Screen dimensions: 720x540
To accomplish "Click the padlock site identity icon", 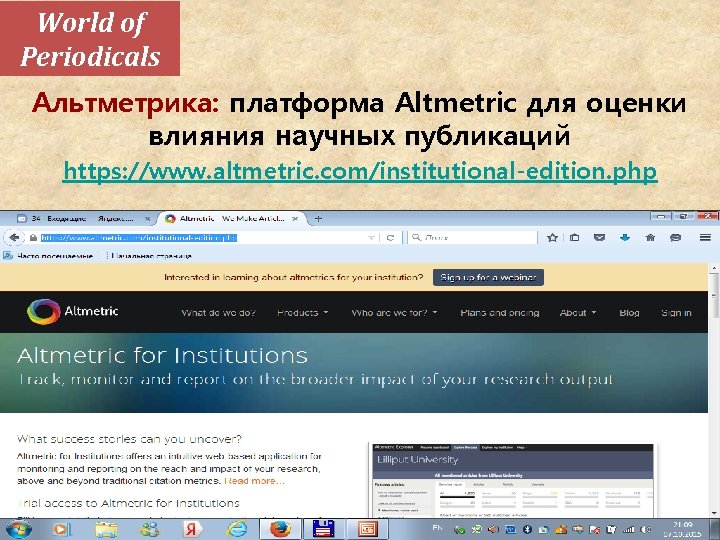I will (33, 238).
